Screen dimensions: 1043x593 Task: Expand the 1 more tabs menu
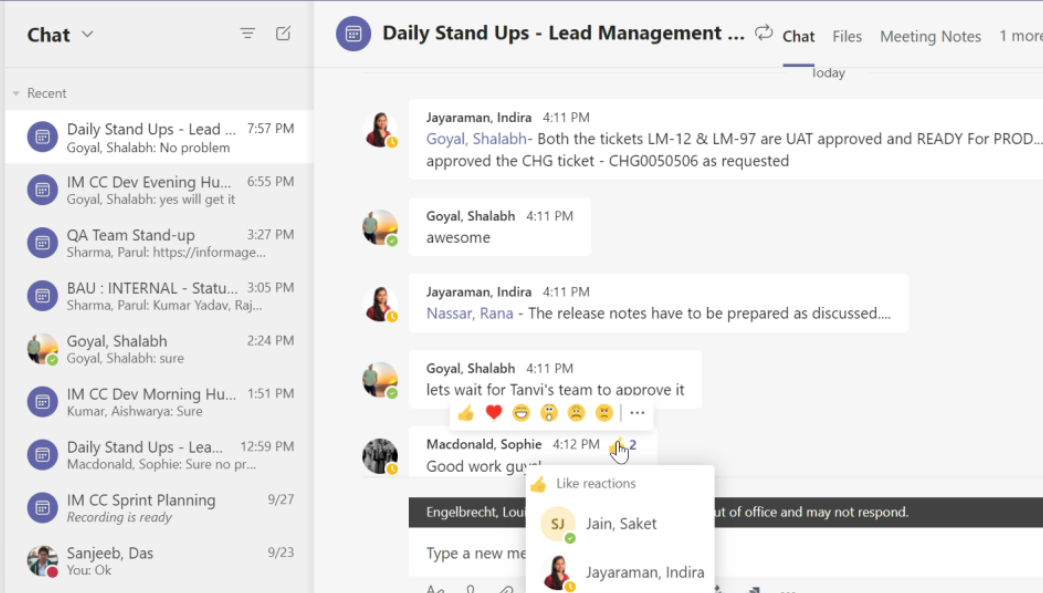pos(1020,36)
